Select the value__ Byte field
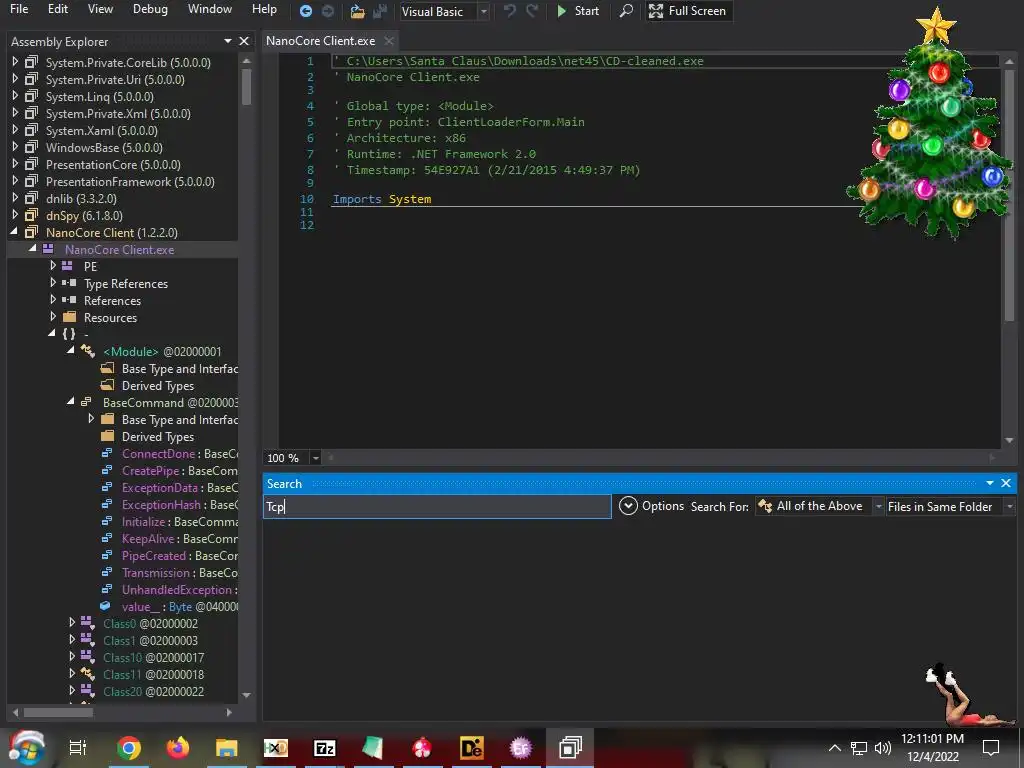 coord(180,607)
